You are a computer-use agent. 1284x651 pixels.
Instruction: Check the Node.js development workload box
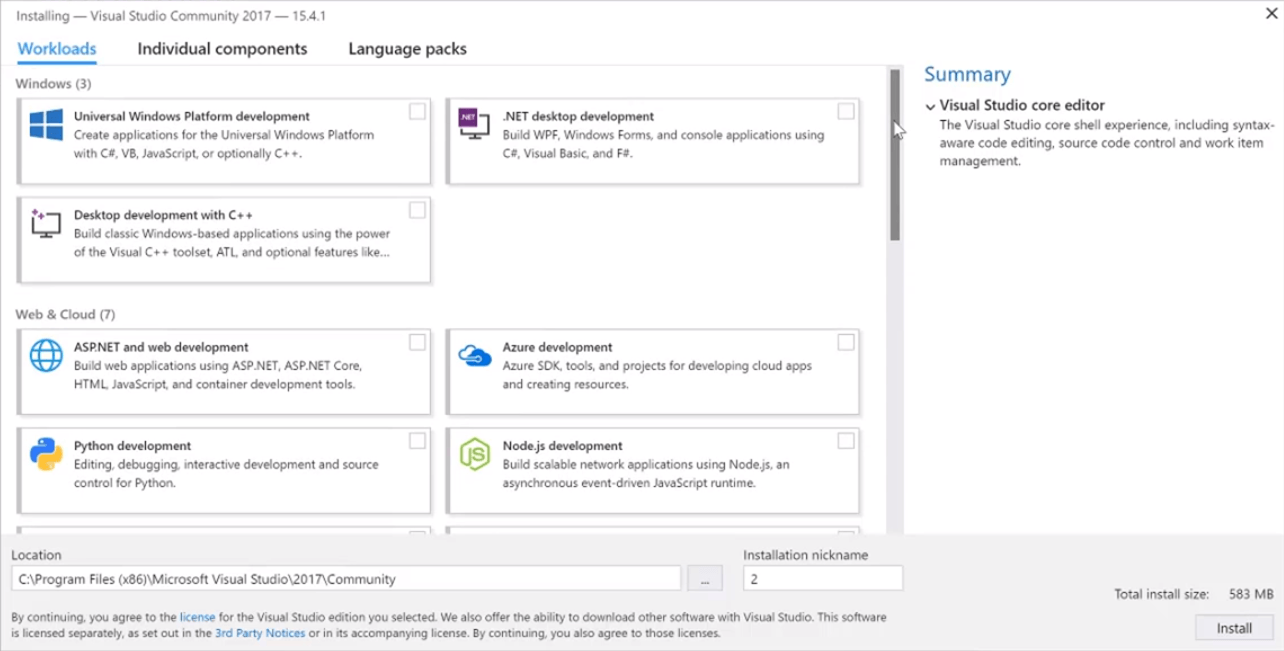coord(846,441)
